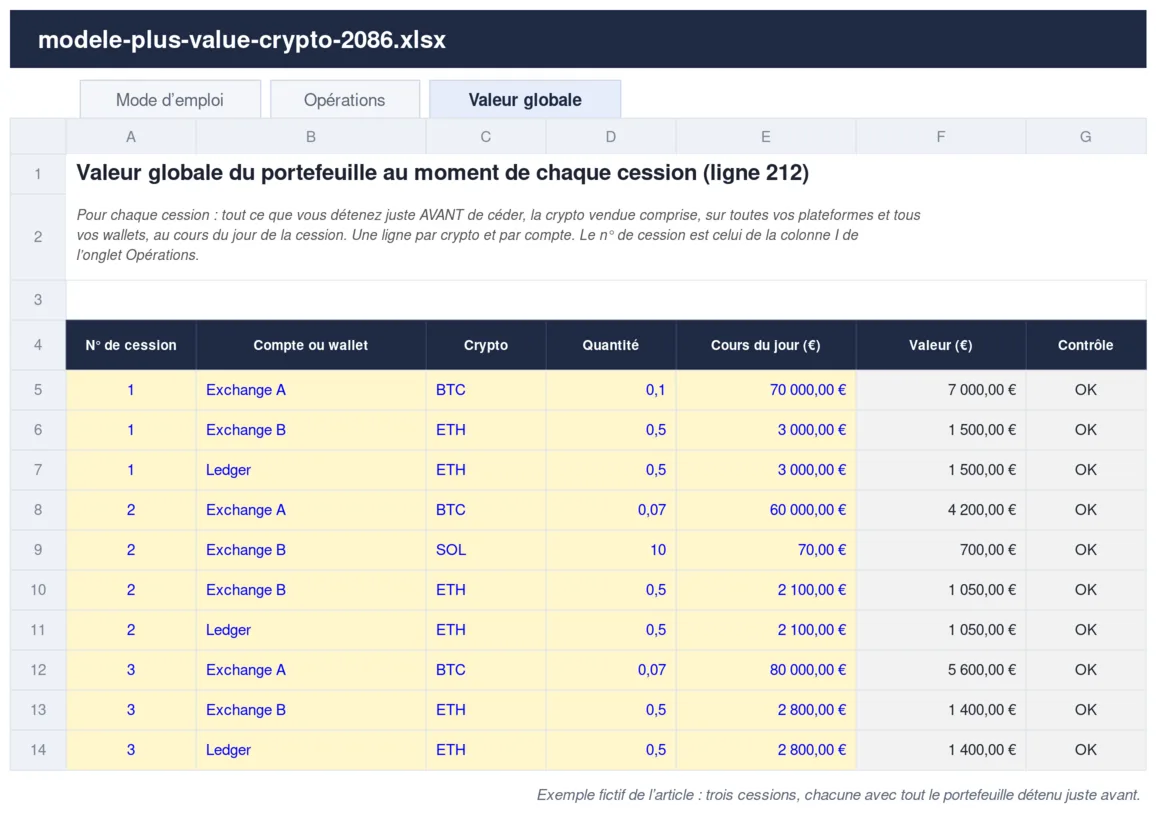This screenshot has height=814, width=1156.
Task: Select column F header
Action: coord(941,136)
